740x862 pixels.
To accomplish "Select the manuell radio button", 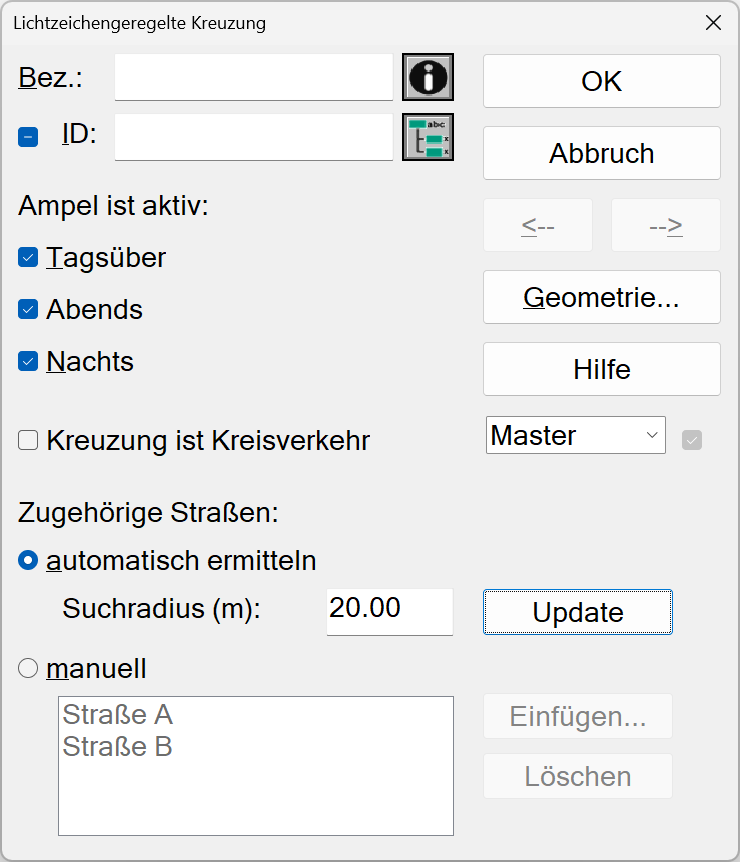I will [x=28, y=668].
